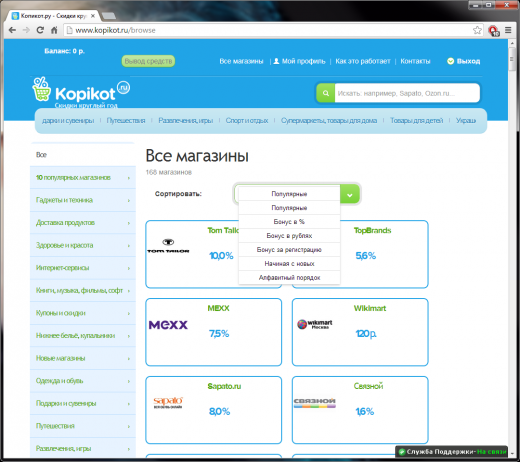Viewport: 520px width, 462px height.
Task: Click the page vertical scrollbar thumb
Action: point(512,59)
